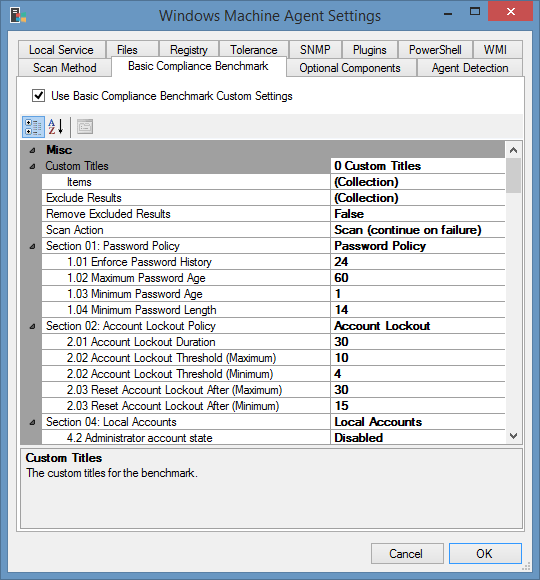Collapse Section 01: Password Policy
This screenshot has height=580, width=540.
pyautogui.click(x=33, y=246)
